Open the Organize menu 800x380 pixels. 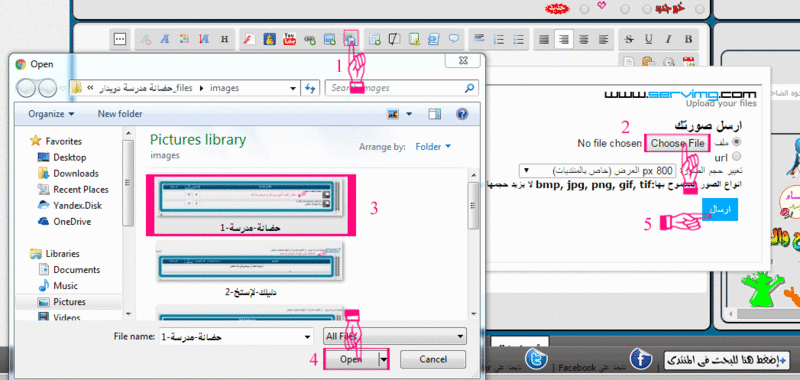51,114
